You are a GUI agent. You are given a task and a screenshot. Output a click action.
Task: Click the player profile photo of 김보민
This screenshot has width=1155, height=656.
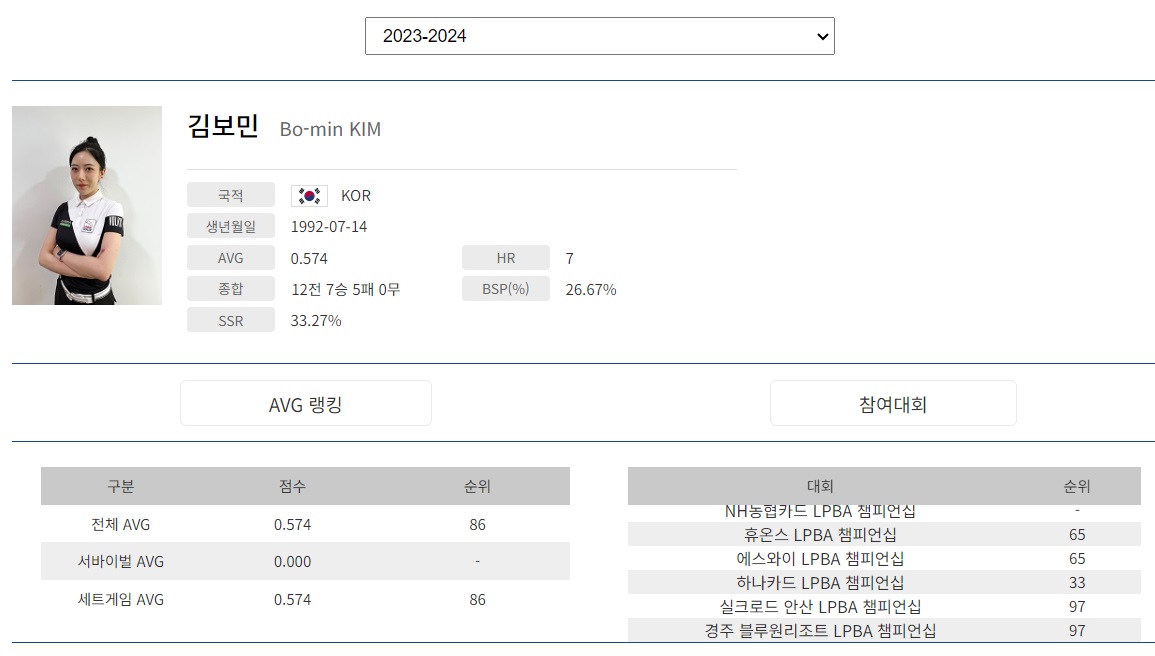(x=87, y=205)
